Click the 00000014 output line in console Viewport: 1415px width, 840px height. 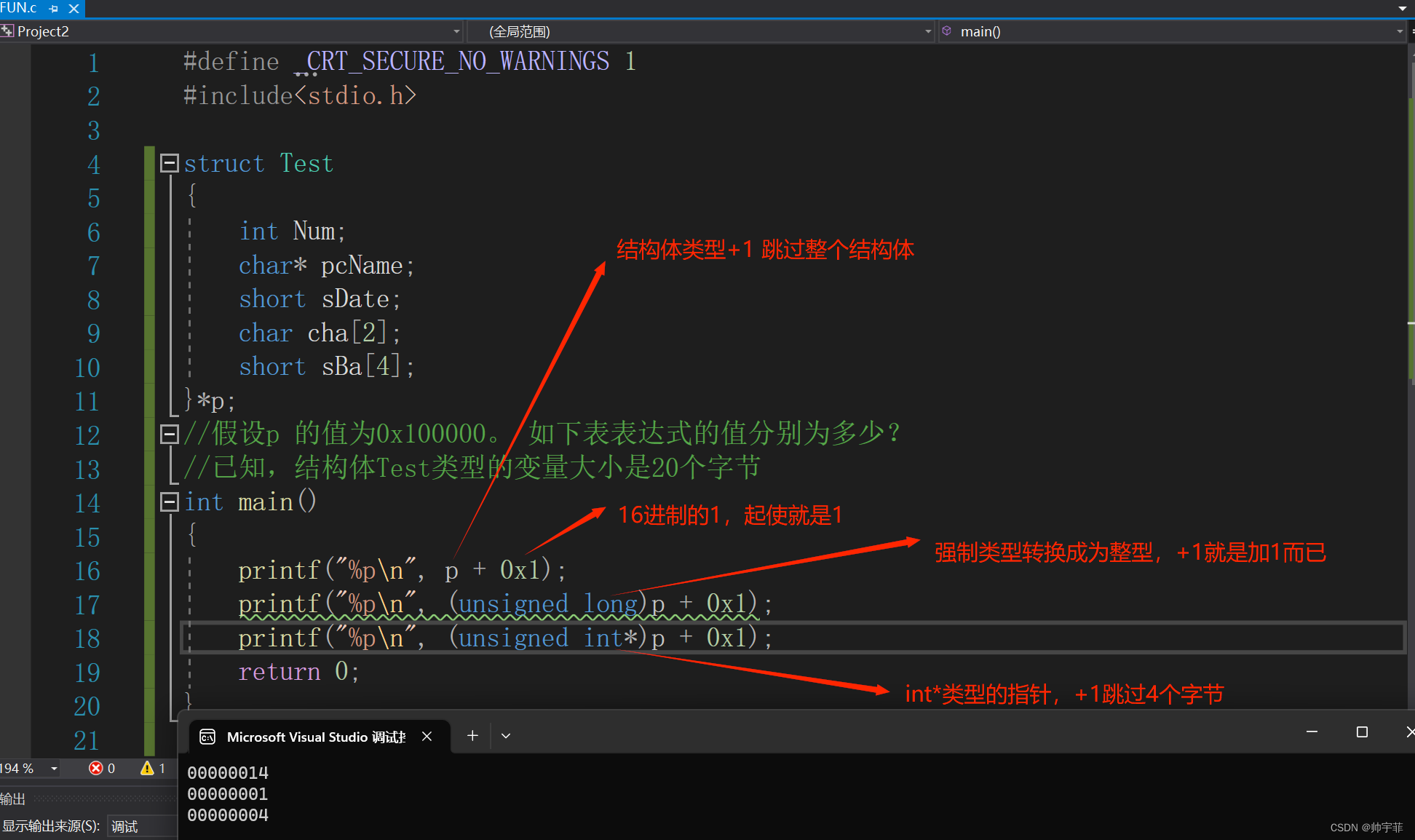coord(228,773)
